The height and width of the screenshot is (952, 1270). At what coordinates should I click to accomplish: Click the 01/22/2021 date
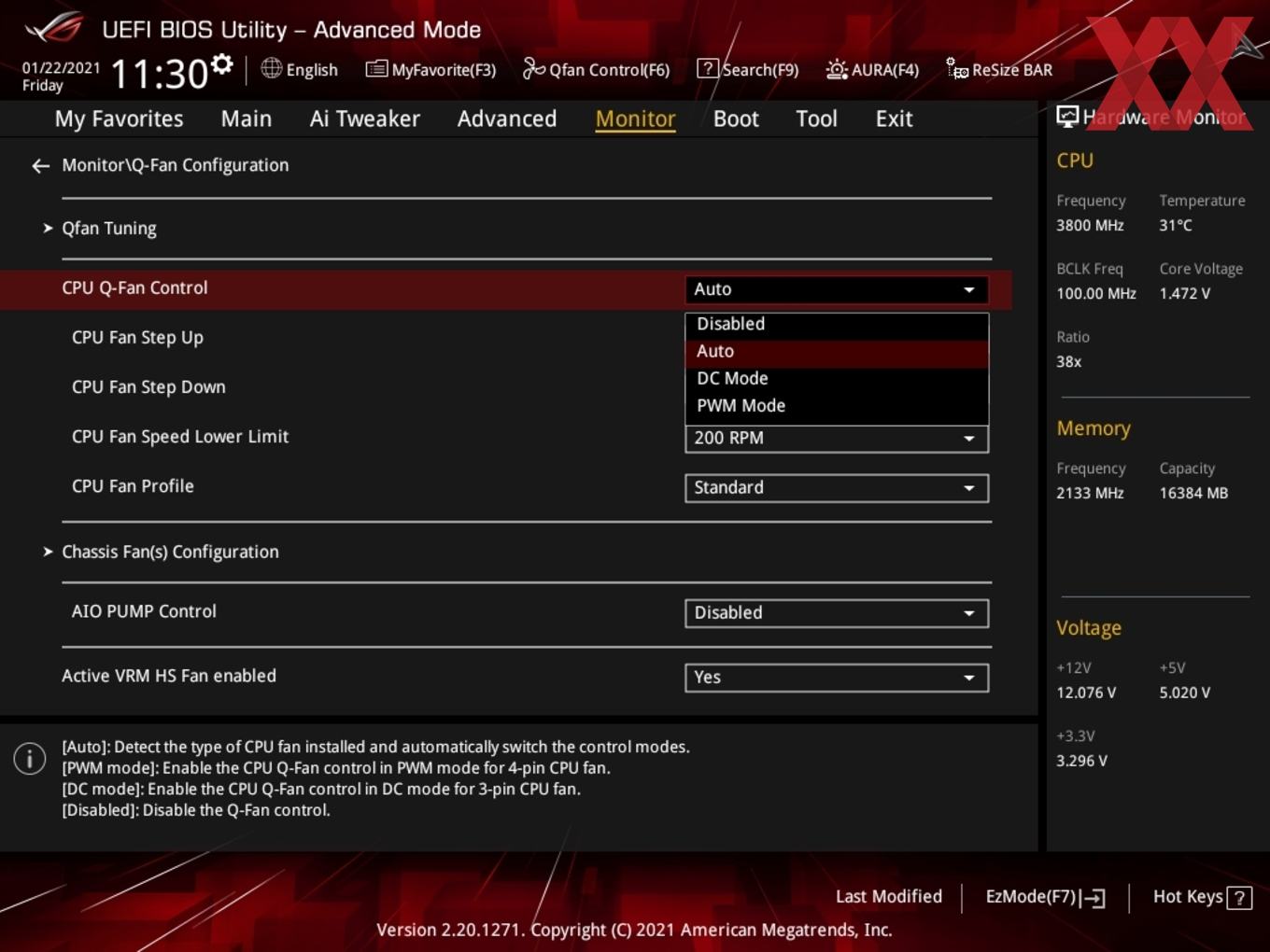(x=61, y=67)
